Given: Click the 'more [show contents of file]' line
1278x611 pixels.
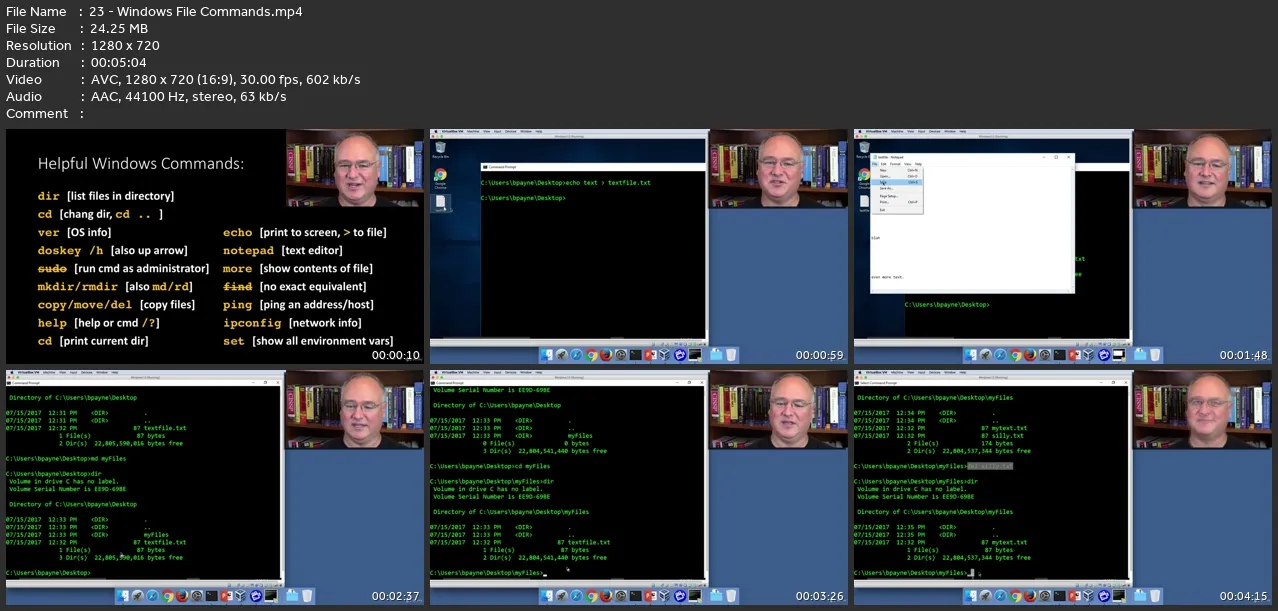Looking at the screenshot, I should (x=298, y=268).
